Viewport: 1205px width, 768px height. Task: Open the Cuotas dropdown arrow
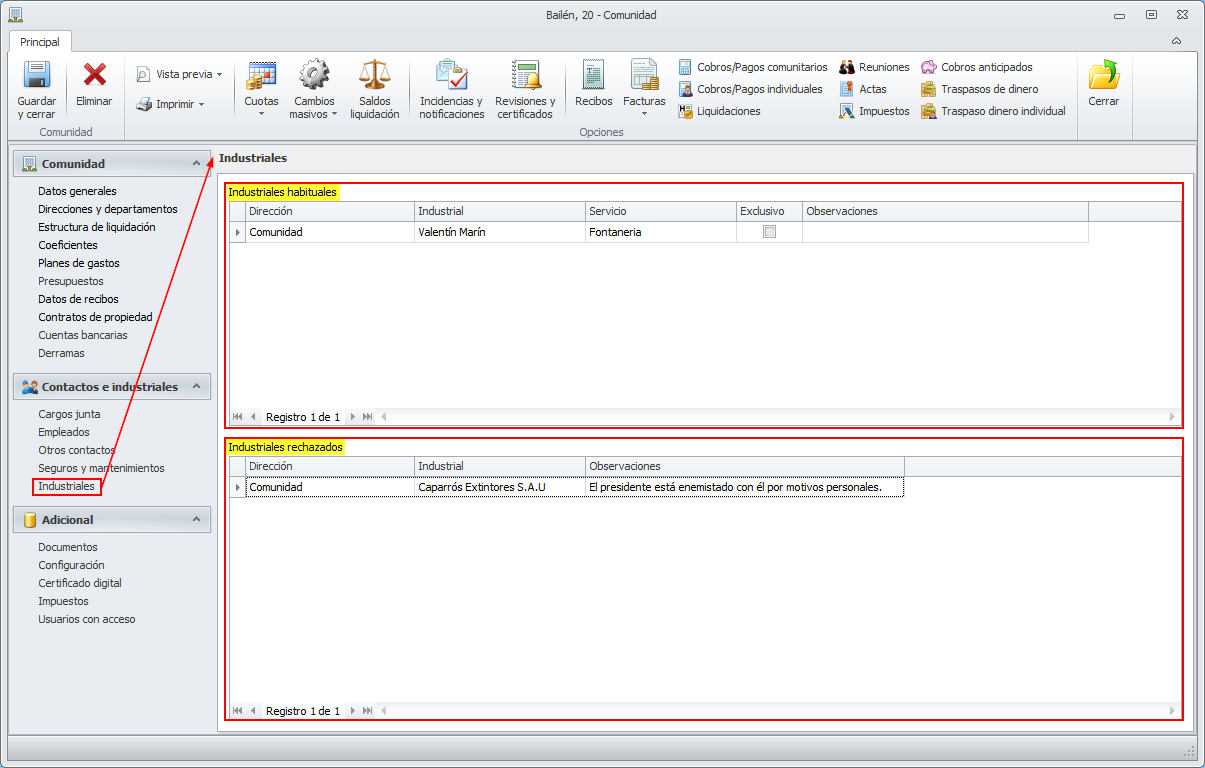click(261, 115)
